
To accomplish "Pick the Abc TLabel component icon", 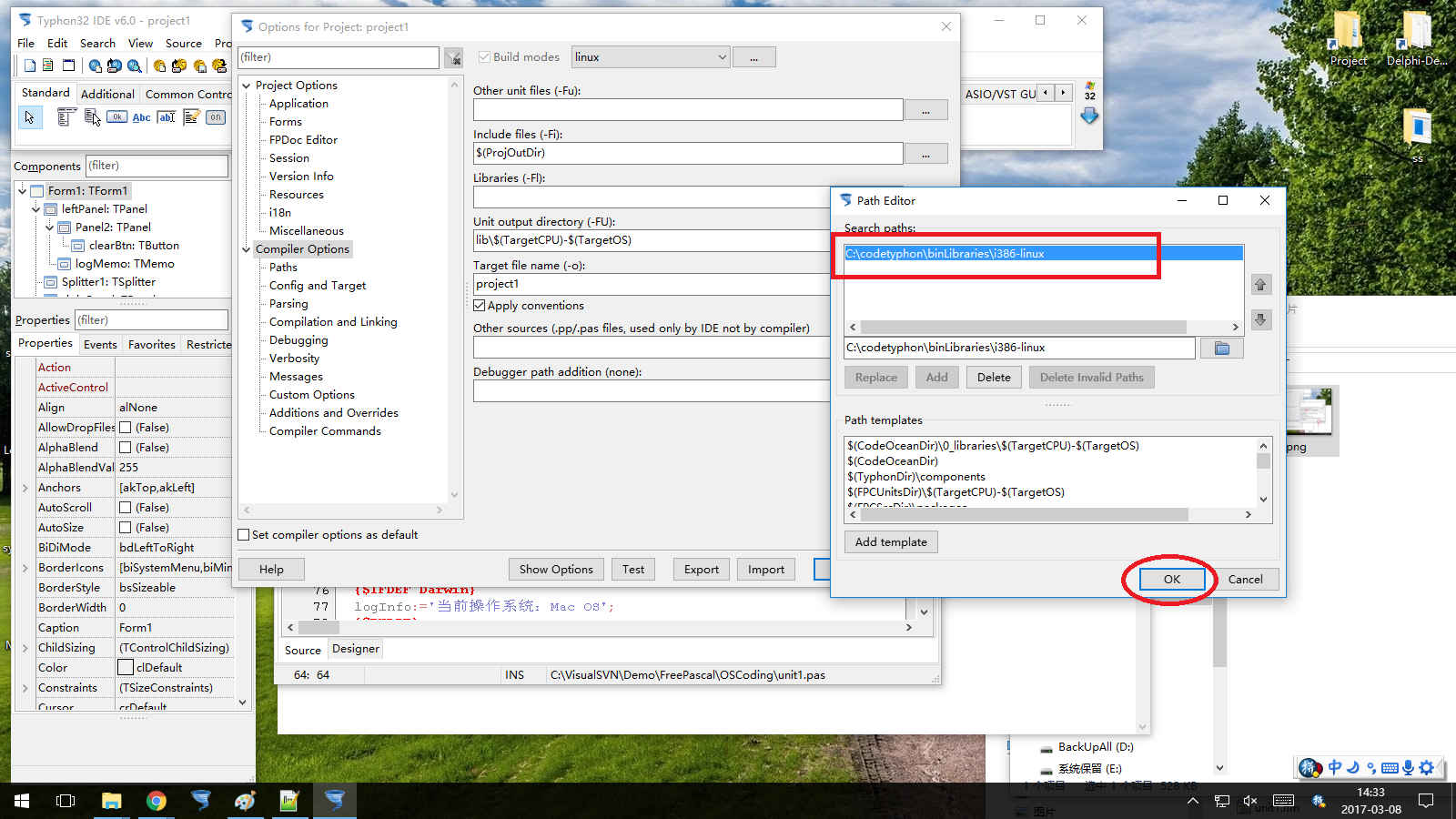I will click(x=141, y=116).
